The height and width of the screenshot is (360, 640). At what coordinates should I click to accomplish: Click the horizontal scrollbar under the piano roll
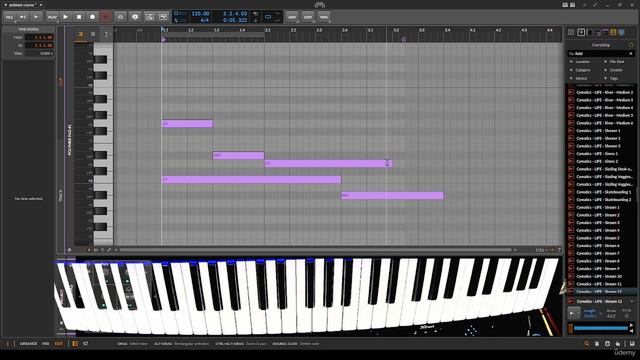pyautogui.click(x=315, y=250)
